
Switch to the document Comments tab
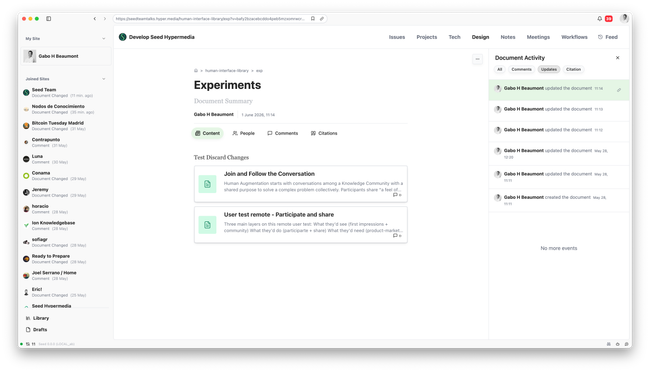[283, 133]
